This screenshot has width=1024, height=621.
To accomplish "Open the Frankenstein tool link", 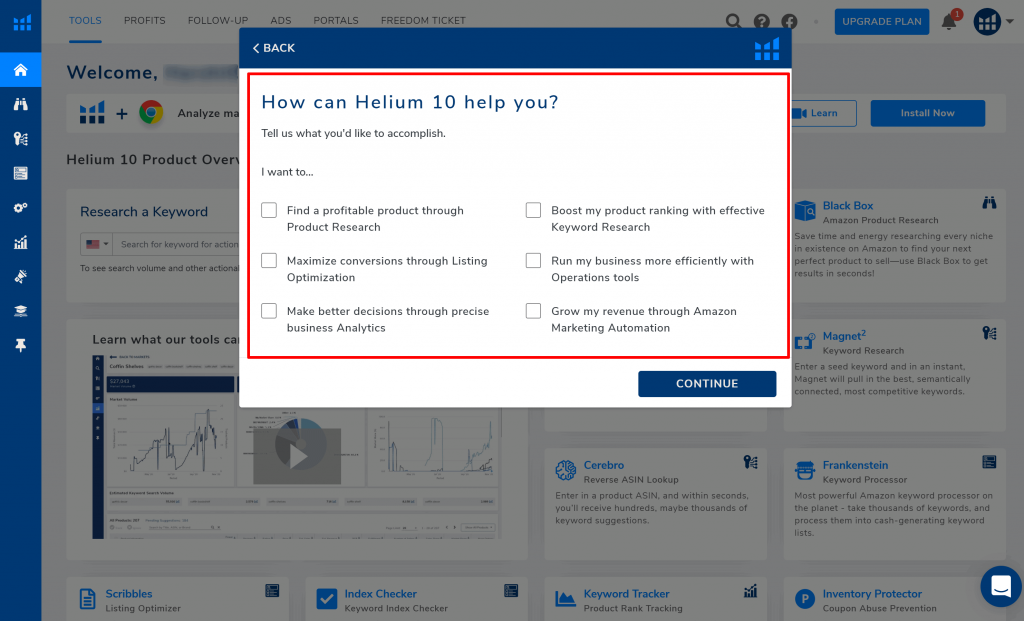I will pyautogui.click(x=855, y=466).
